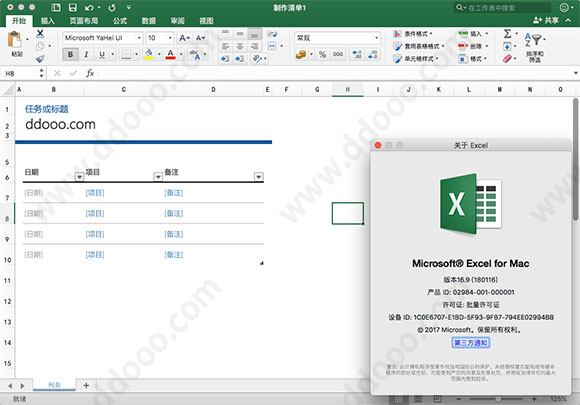Align text to top of cell
The width and height of the screenshot is (580, 405).
pos(225,34)
